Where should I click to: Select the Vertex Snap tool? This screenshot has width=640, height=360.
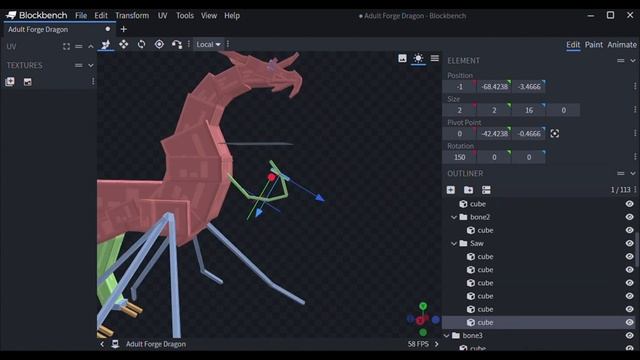click(177, 44)
